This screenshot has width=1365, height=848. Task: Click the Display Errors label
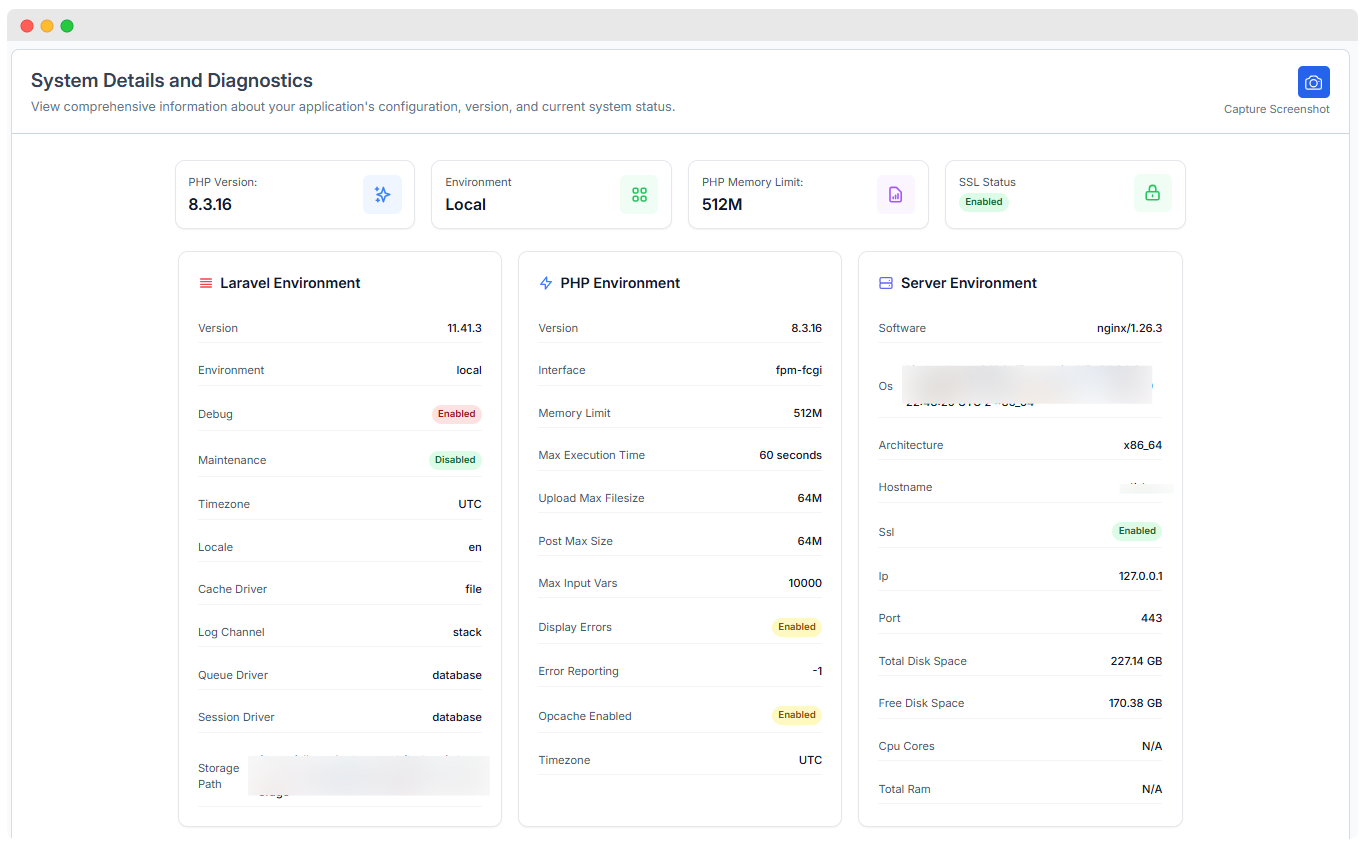(x=575, y=627)
